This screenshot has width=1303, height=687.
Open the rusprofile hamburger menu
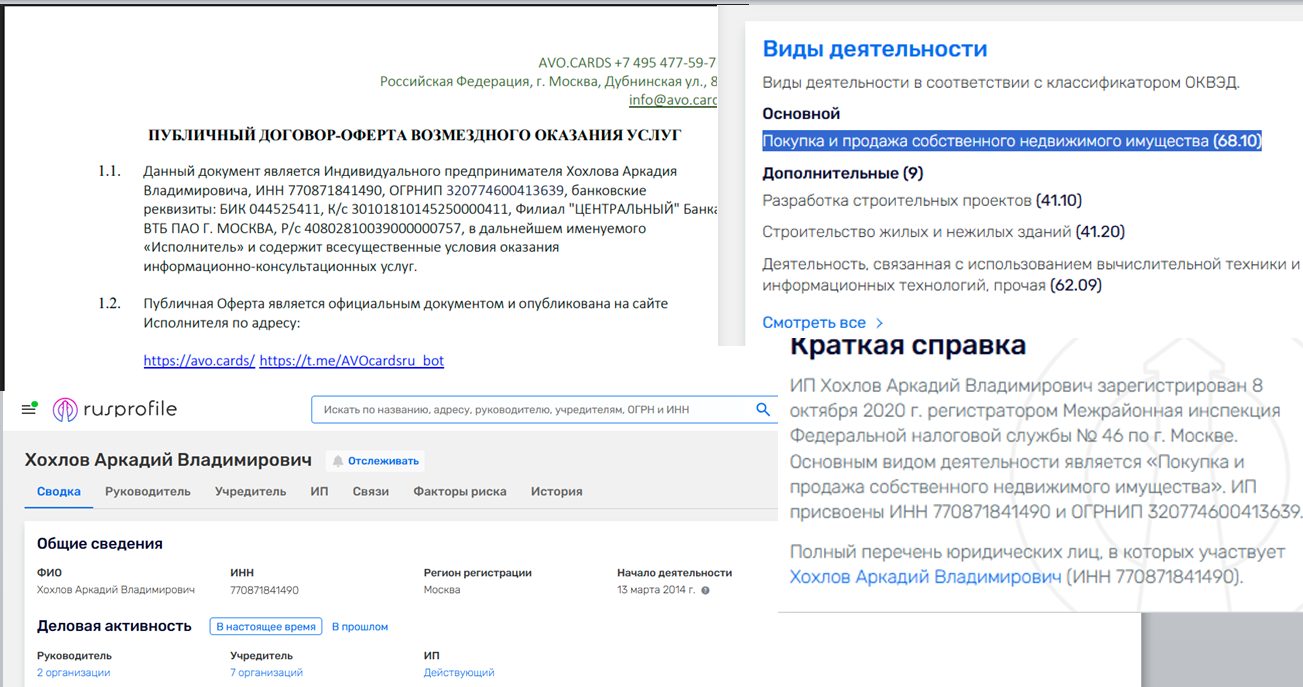click(x=27, y=409)
